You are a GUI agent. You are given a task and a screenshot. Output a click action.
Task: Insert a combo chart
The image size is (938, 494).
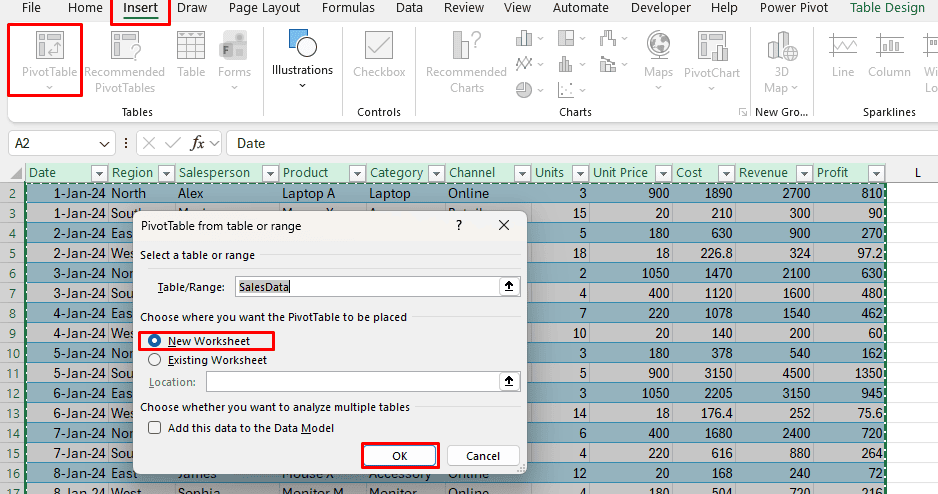pyautogui.click(x=613, y=63)
